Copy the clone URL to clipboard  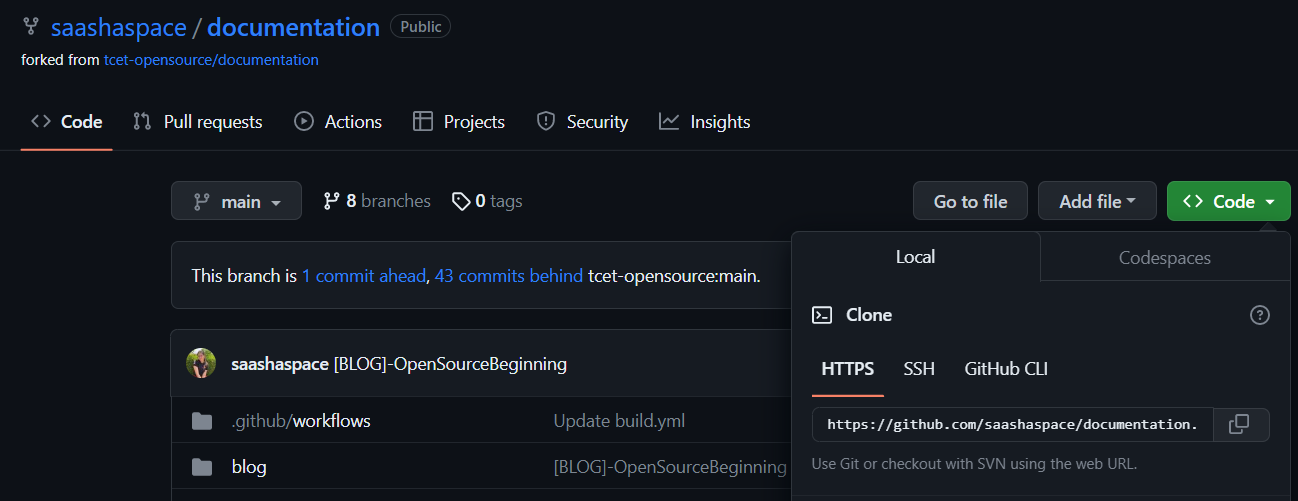pyautogui.click(x=1239, y=424)
